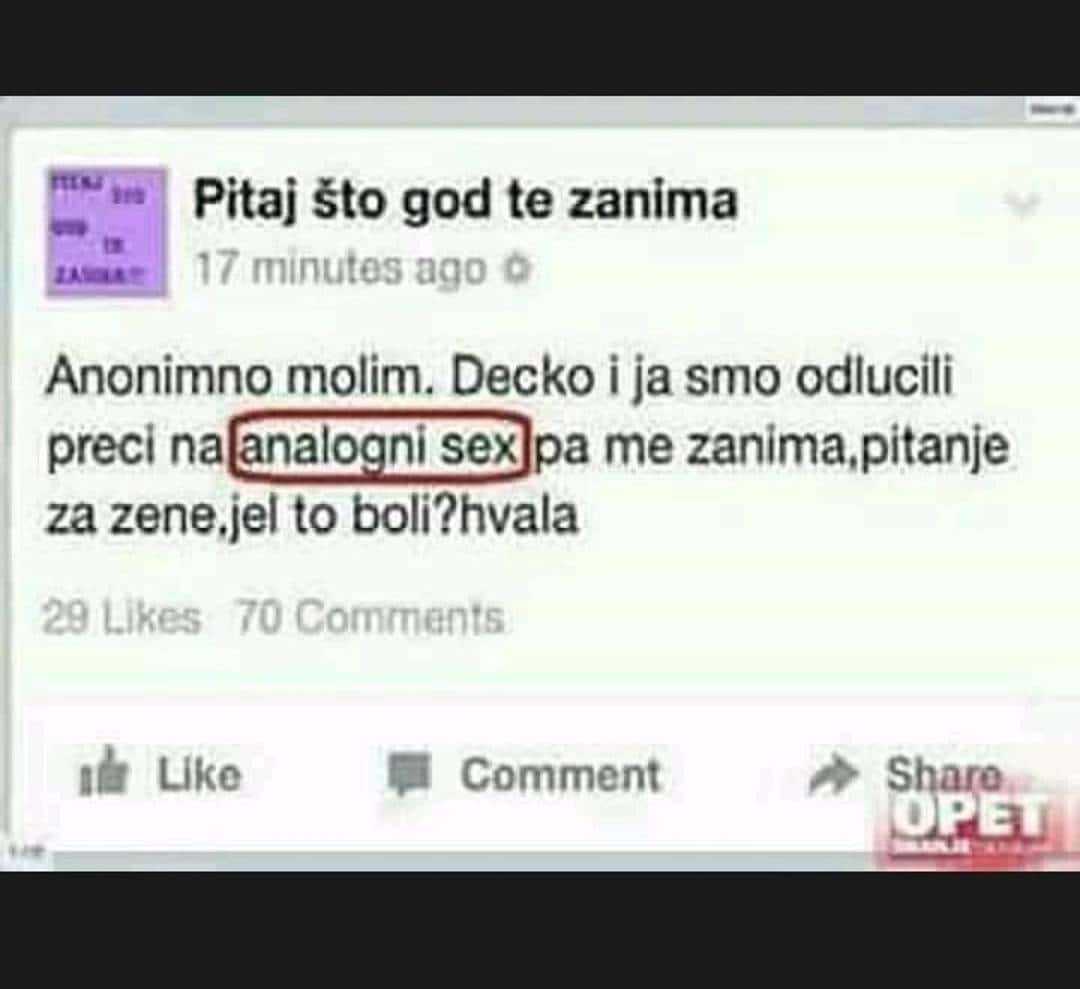Open the purple page avatar thumbnail
The width and height of the screenshot is (1080, 989).
pyautogui.click(x=107, y=232)
